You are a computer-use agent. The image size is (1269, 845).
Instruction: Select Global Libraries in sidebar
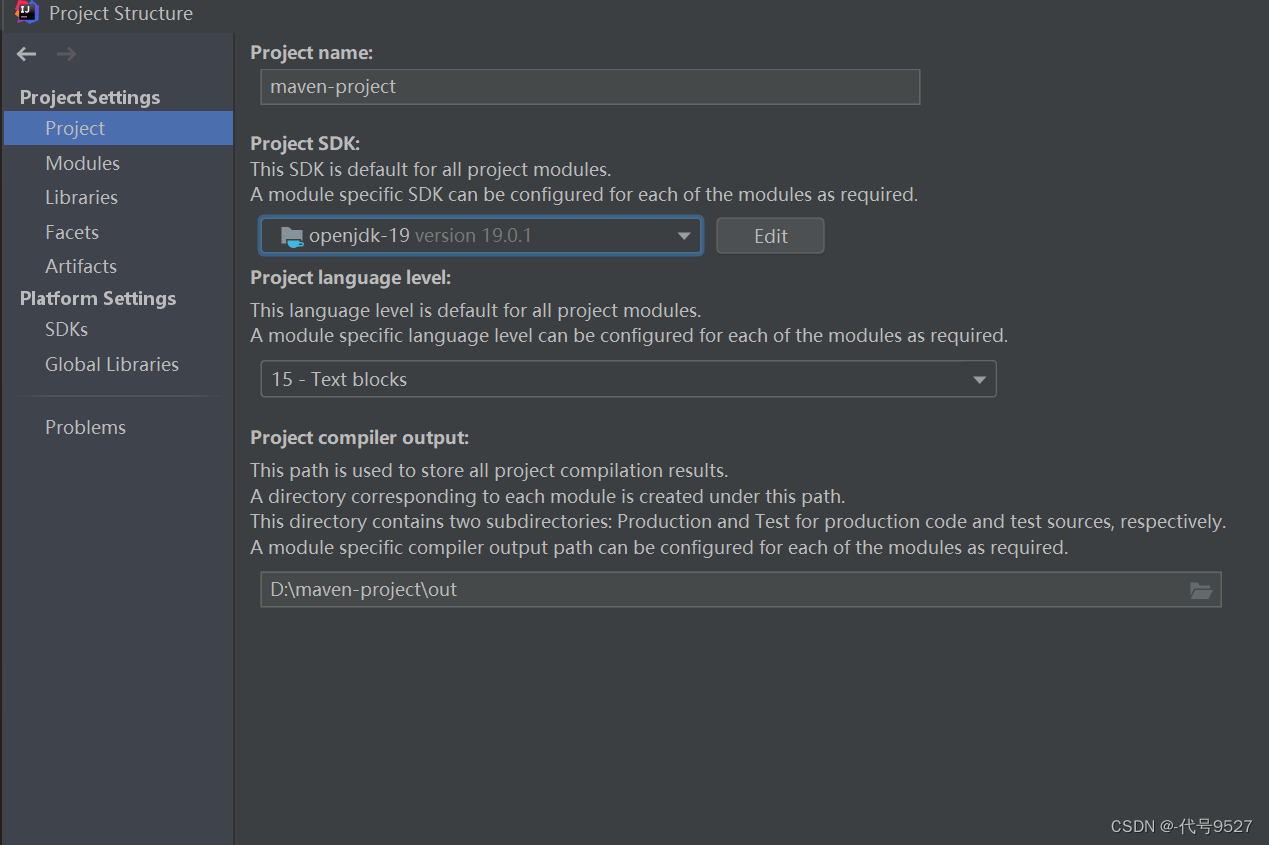point(112,364)
